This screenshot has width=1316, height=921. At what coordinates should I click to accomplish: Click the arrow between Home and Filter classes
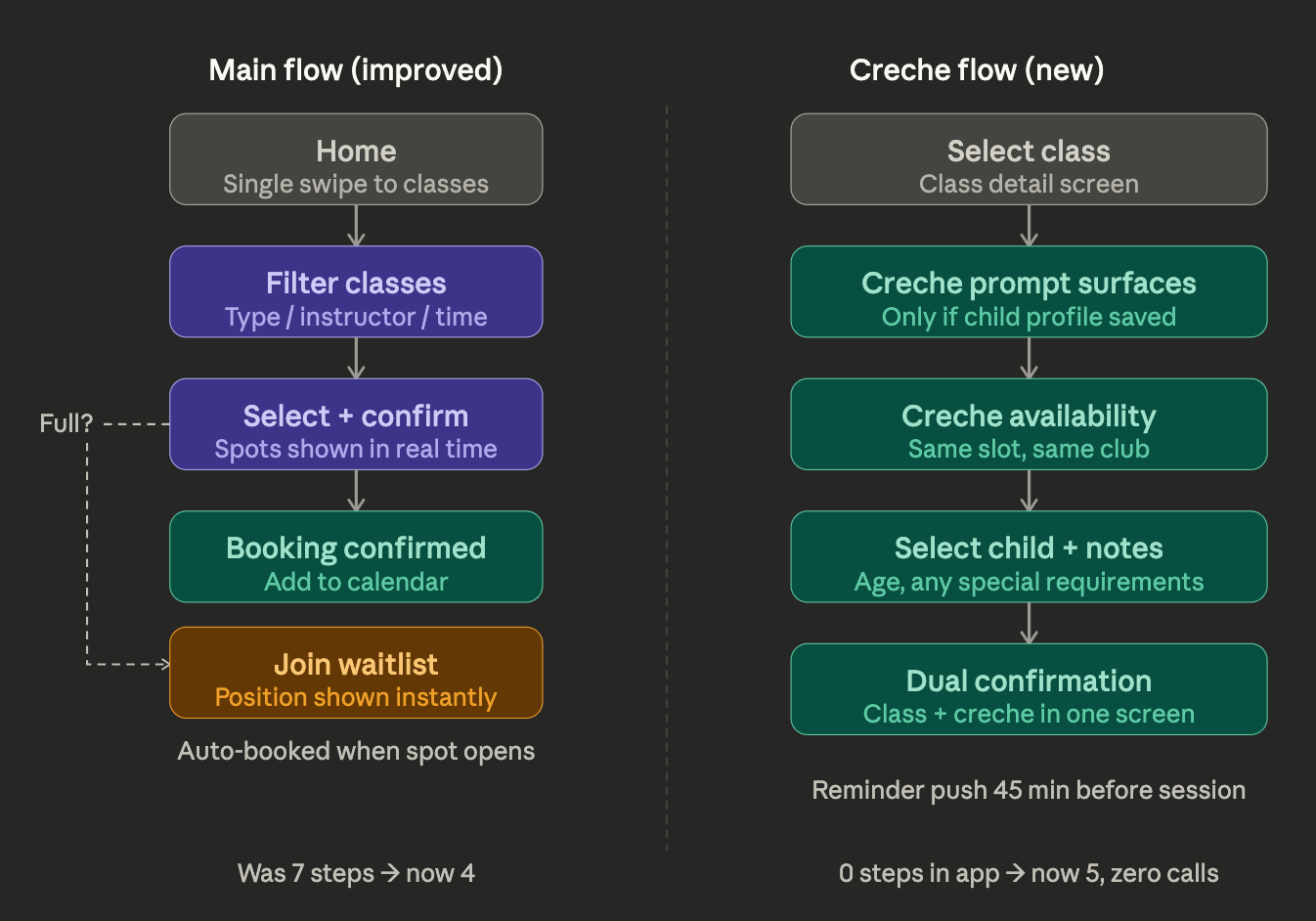tap(356, 226)
